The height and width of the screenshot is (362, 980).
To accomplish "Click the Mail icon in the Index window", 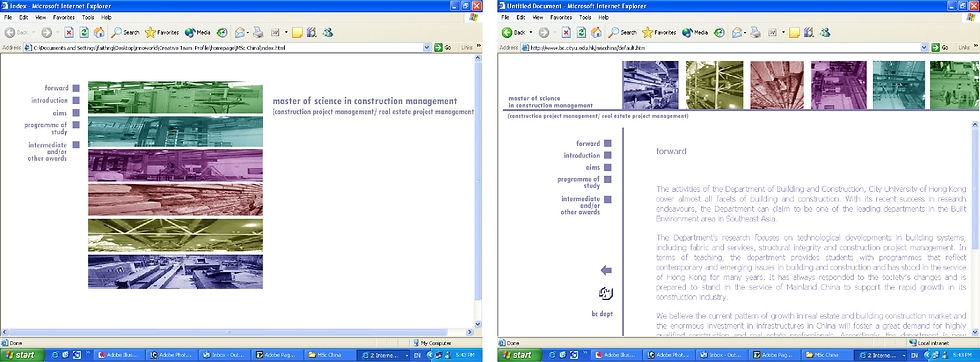I will click(x=239, y=33).
